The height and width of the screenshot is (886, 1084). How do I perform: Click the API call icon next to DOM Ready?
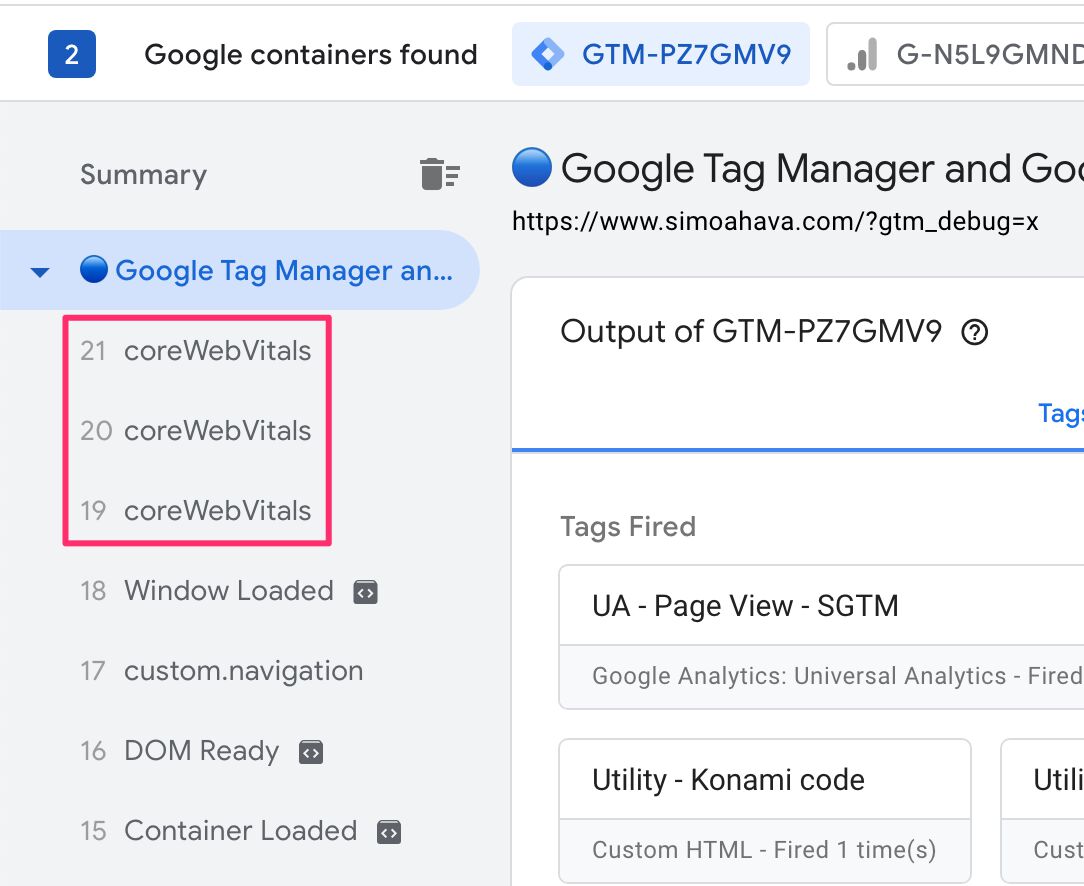coord(311,752)
